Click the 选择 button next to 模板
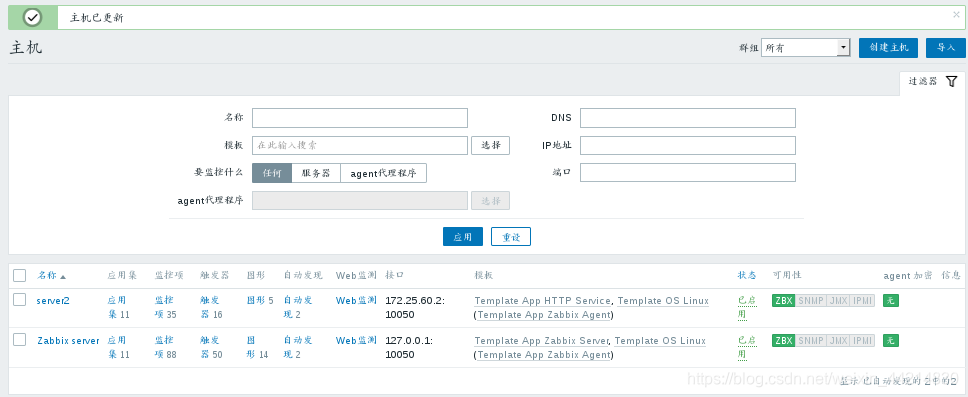Image resolution: width=968 pixels, height=397 pixels. pyautogui.click(x=491, y=146)
